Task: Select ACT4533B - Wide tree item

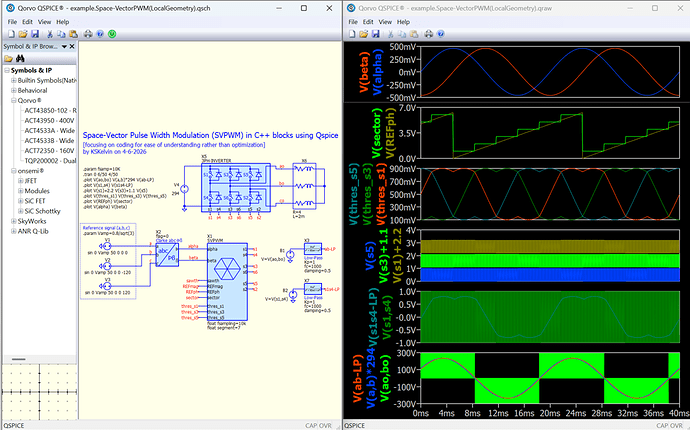Action: tap(49, 141)
